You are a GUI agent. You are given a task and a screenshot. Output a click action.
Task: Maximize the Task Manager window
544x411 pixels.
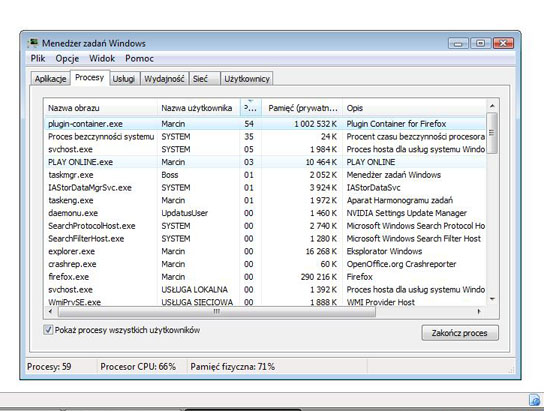click(x=481, y=43)
